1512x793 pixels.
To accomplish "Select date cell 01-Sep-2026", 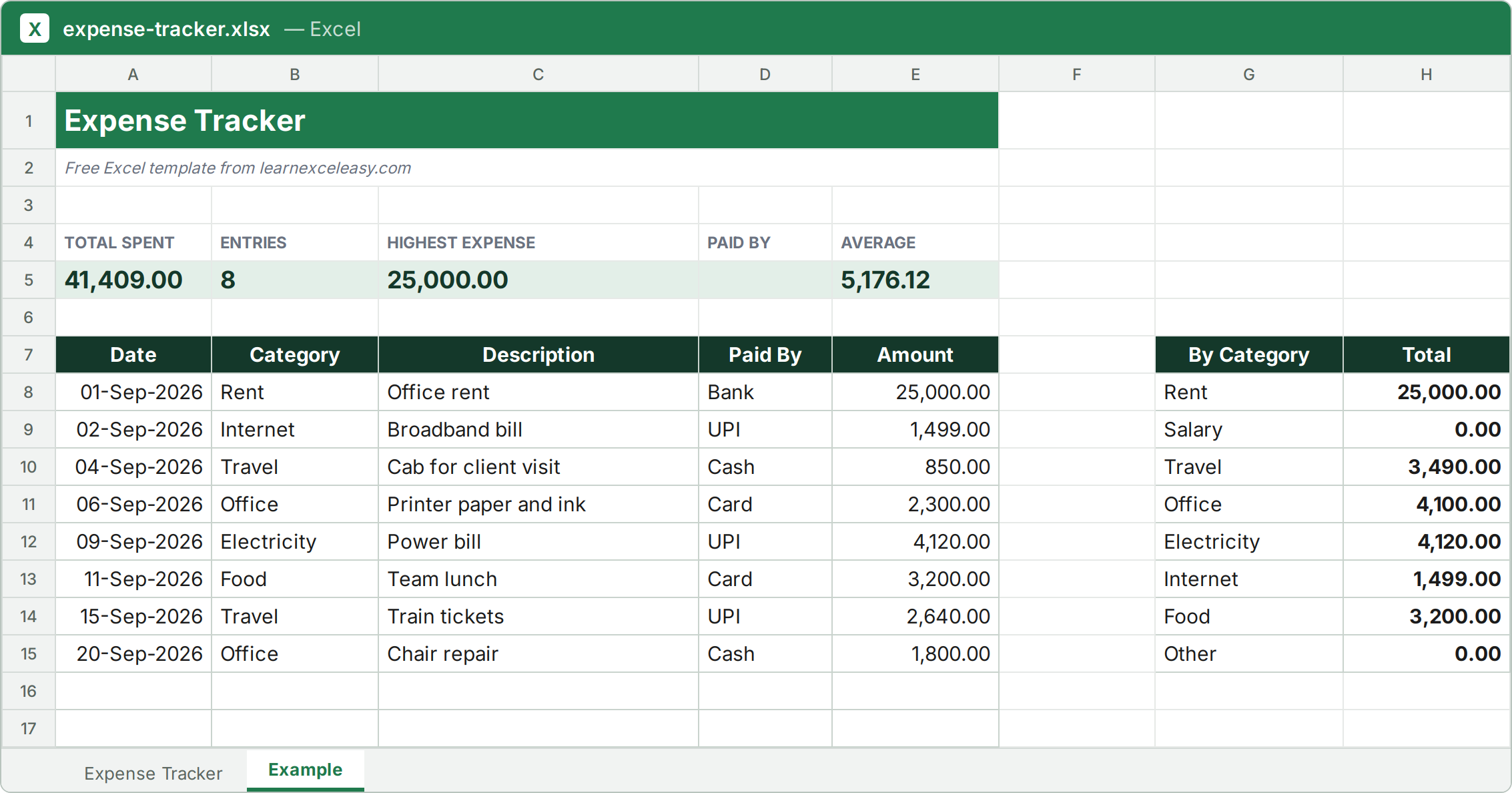I will (x=133, y=392).
